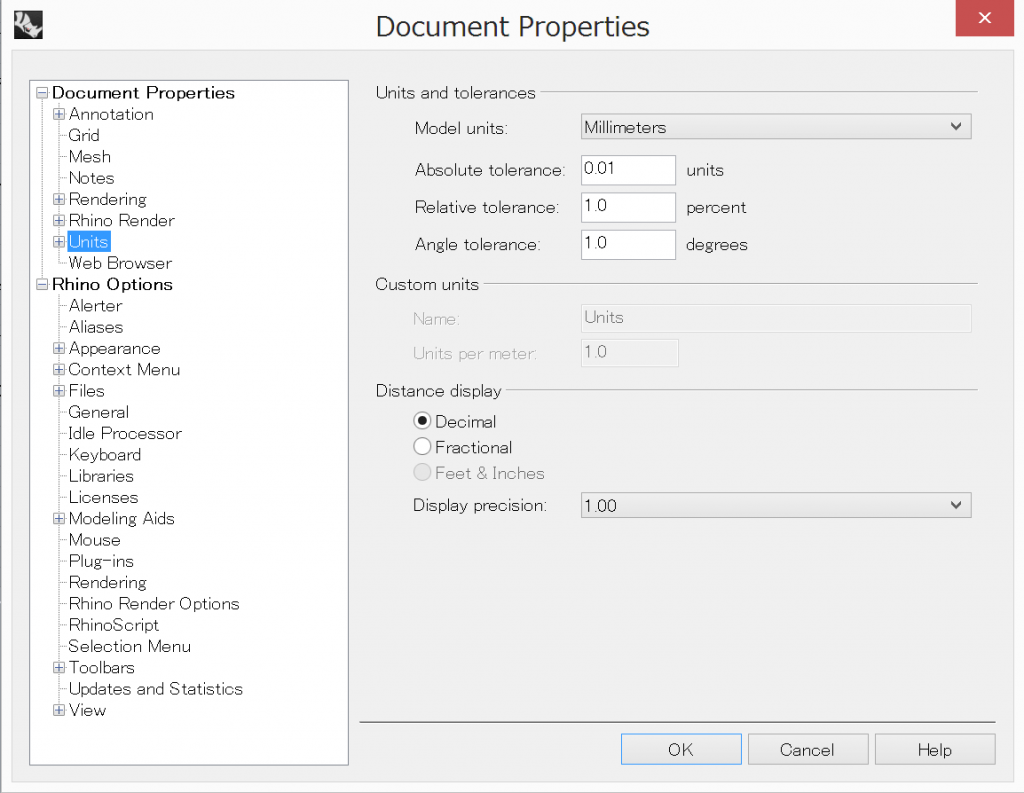Open the Rhino Render Options page
This screenshot has height=793, width=1024.
[x=154, y=604]
